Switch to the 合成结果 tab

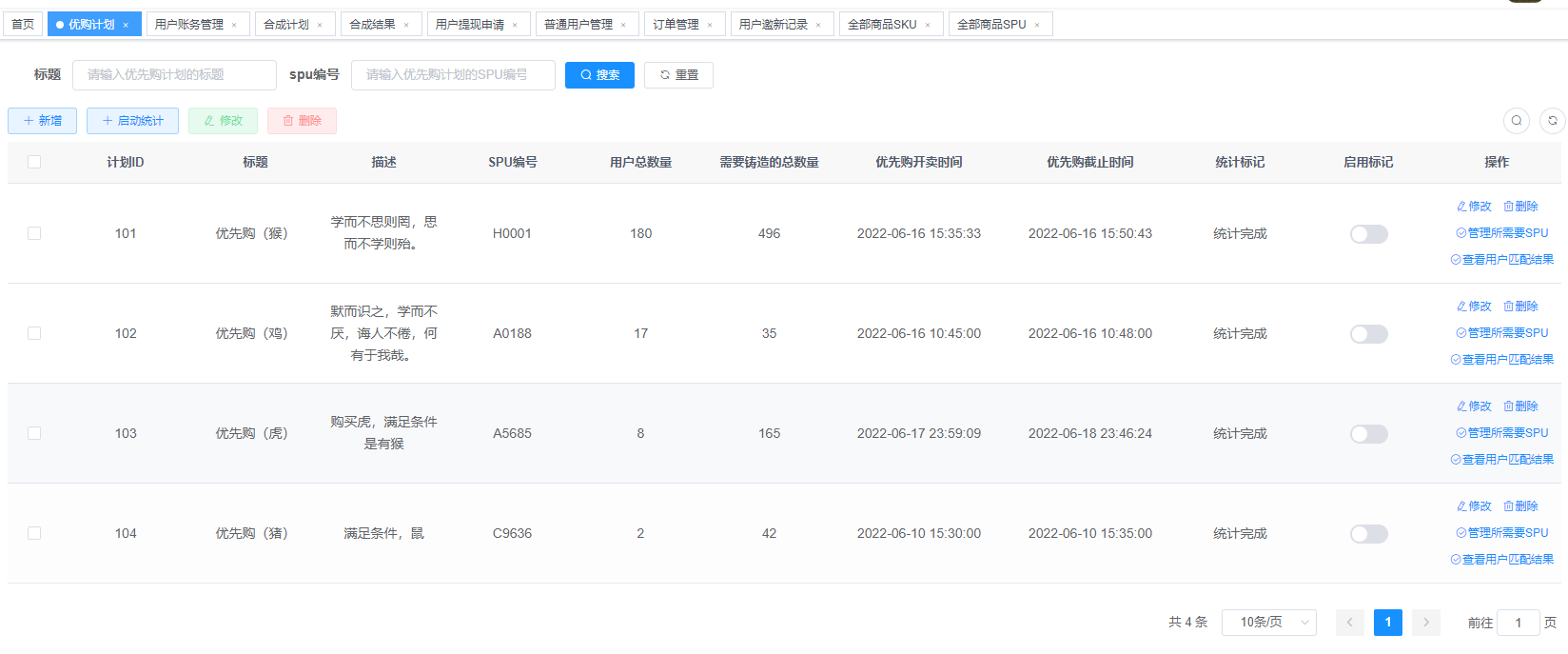[372, 25]
